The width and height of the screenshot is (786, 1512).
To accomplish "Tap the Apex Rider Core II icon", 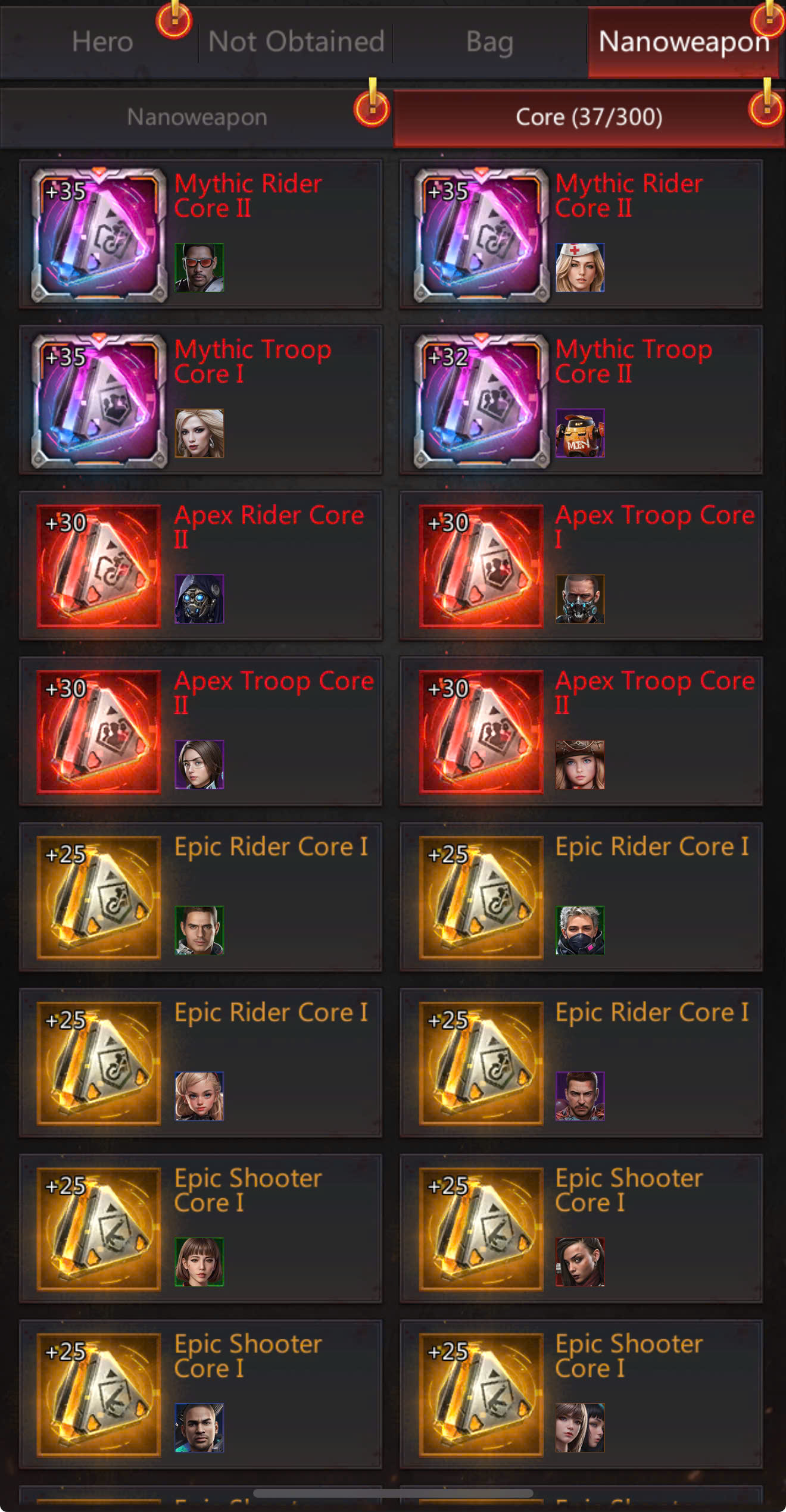I will [99, 566].
